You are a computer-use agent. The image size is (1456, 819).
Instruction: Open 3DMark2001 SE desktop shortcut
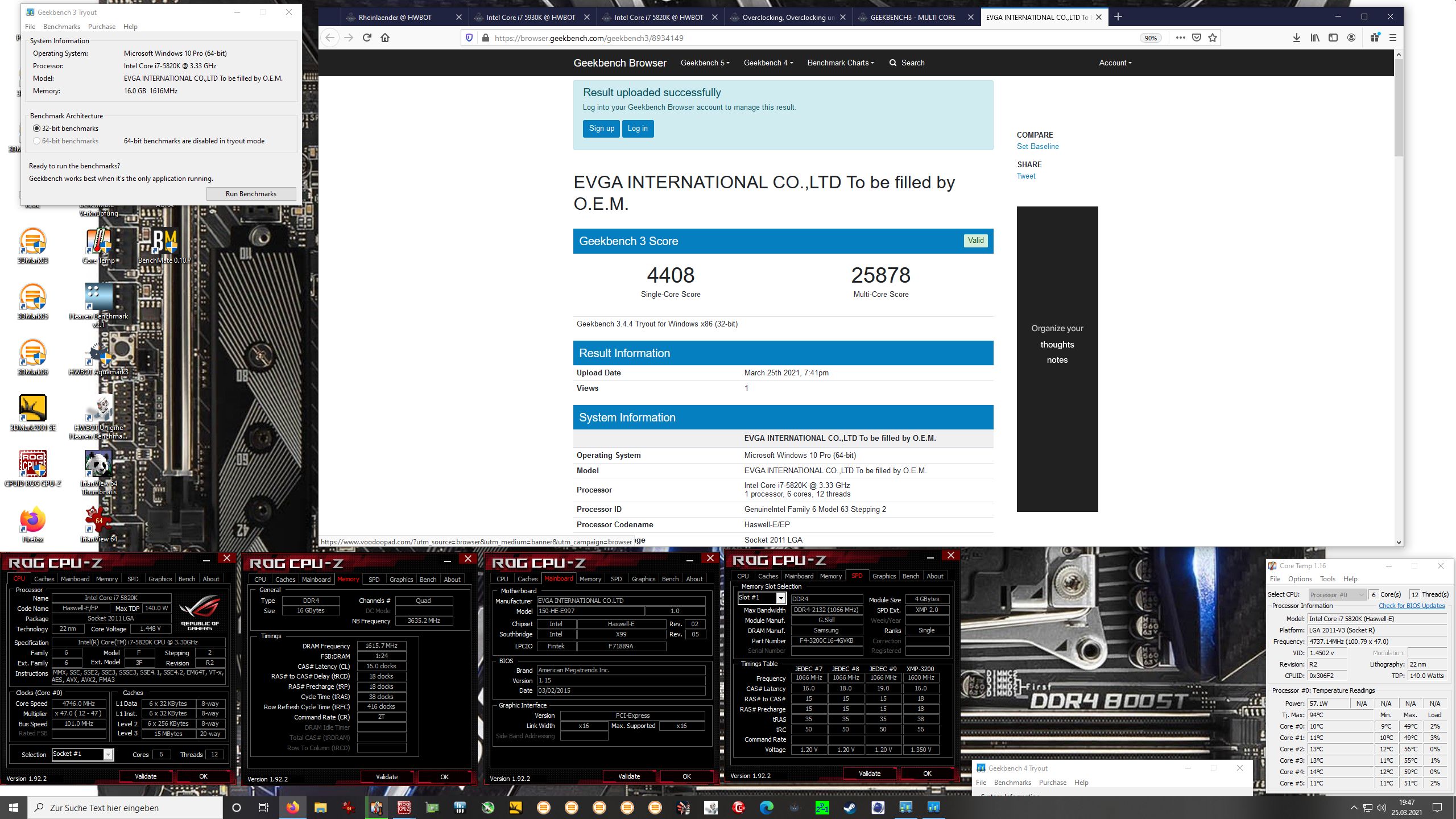(x=33, y=413)
